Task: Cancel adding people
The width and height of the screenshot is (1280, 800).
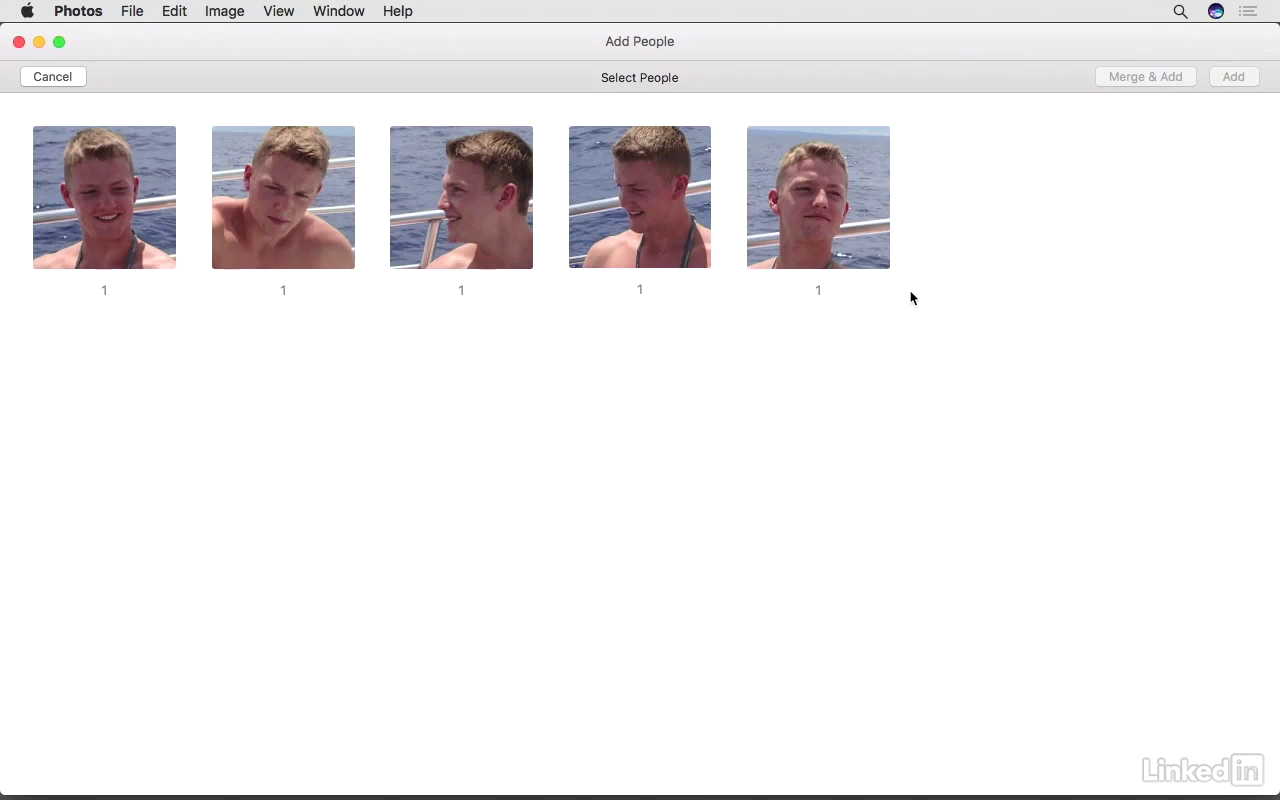Action: [x=53, y=77]
